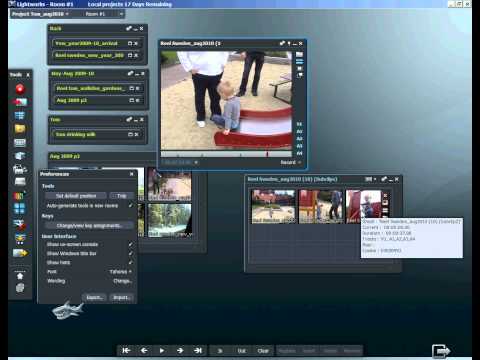Click the round gray icon at Tools panel bottom

[20, 288]
